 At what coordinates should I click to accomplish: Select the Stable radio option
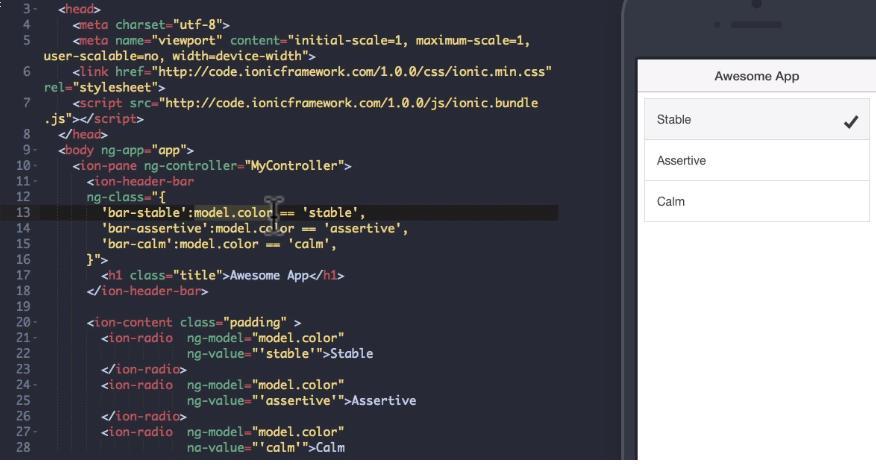(x=756, y=120)
